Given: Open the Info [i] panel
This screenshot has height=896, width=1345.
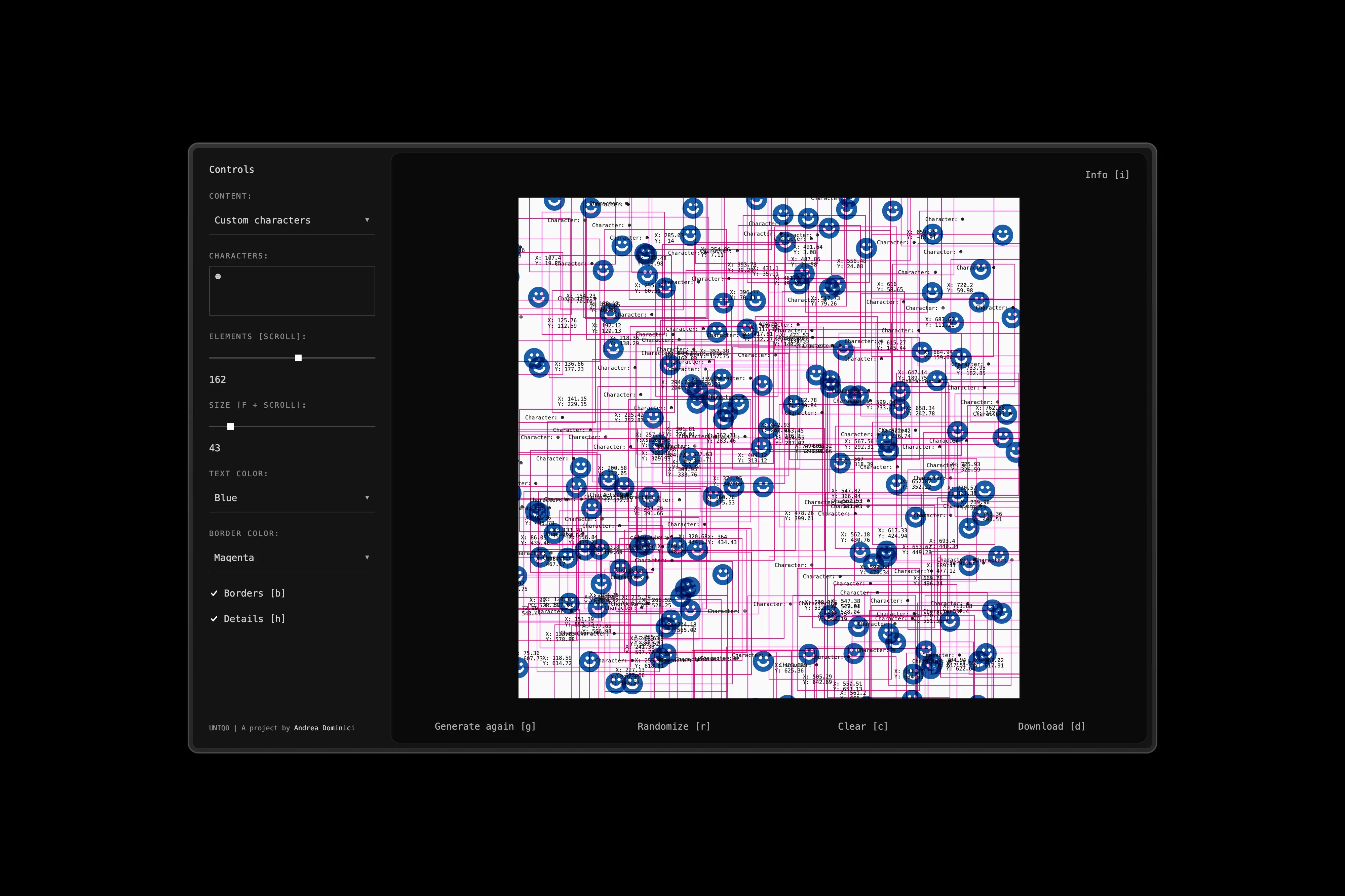Looking at the screenshot, I should click(x=1107, y=175).
